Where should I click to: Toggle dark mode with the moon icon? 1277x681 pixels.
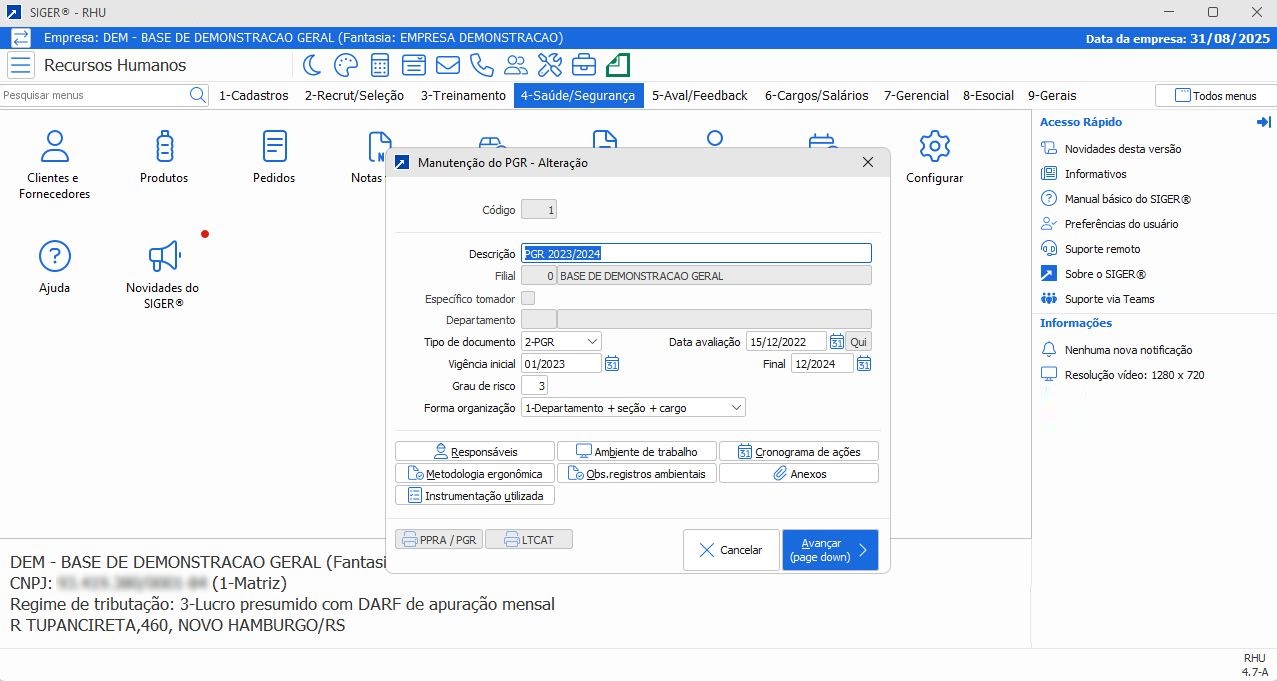[x=312, y=66]
